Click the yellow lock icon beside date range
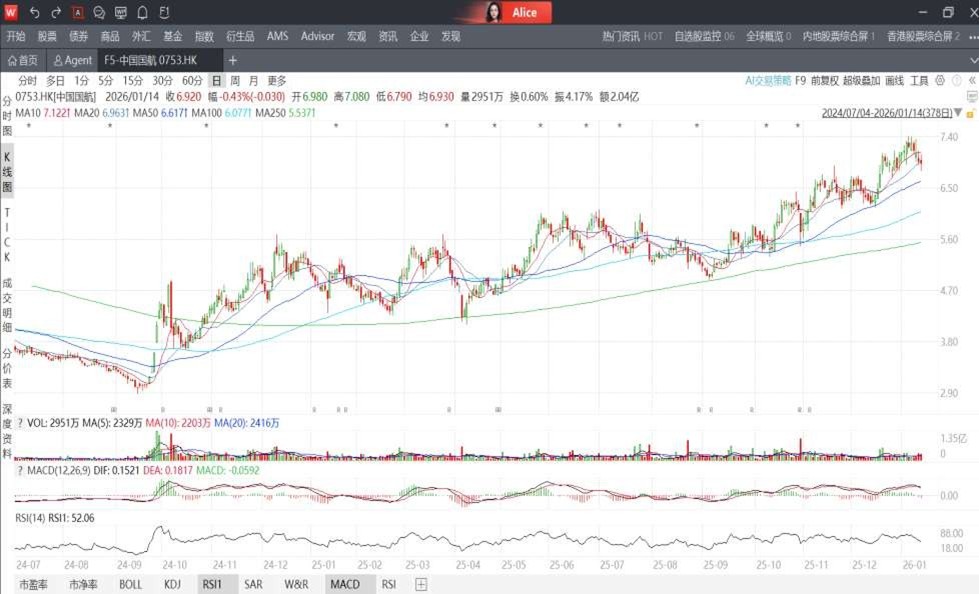 (969, 113)
